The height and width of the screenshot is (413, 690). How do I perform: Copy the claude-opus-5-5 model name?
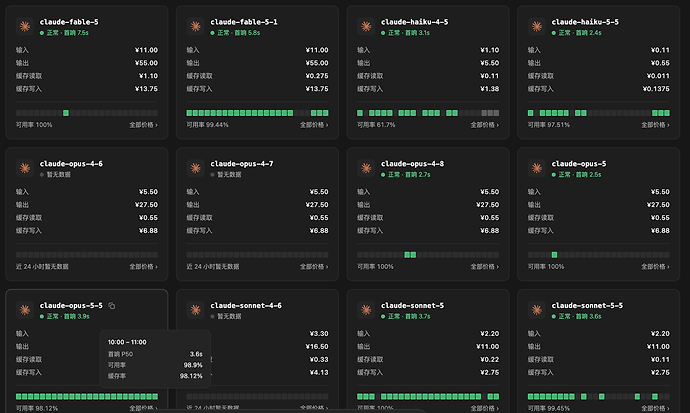point(112,306)
